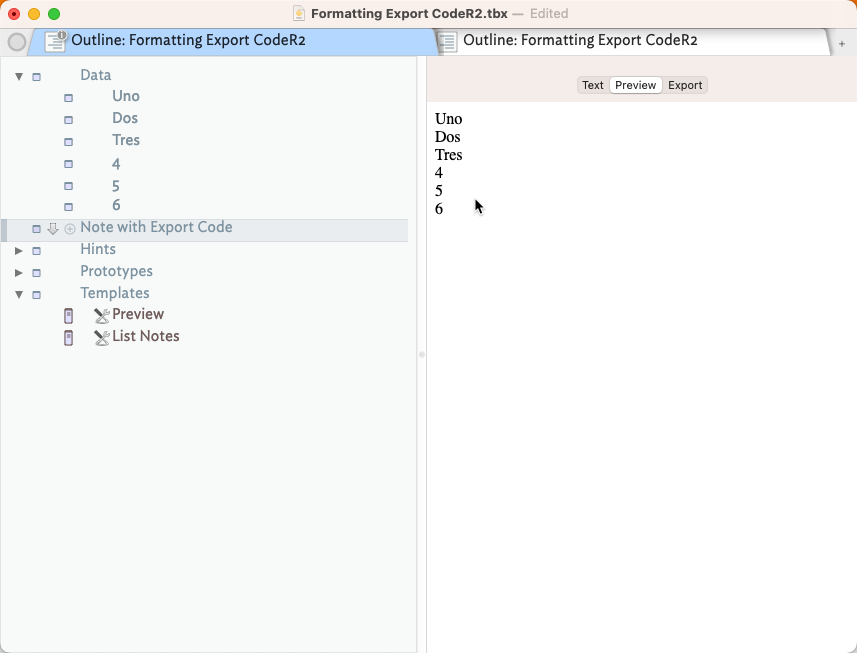Click the template icon beside Preview
The height and width of the screenshot is (653, 857).
[68, 315]
